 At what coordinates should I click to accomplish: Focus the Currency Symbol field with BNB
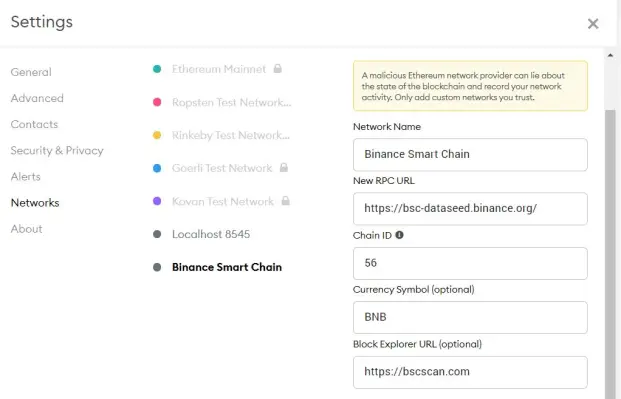point(470,317)
